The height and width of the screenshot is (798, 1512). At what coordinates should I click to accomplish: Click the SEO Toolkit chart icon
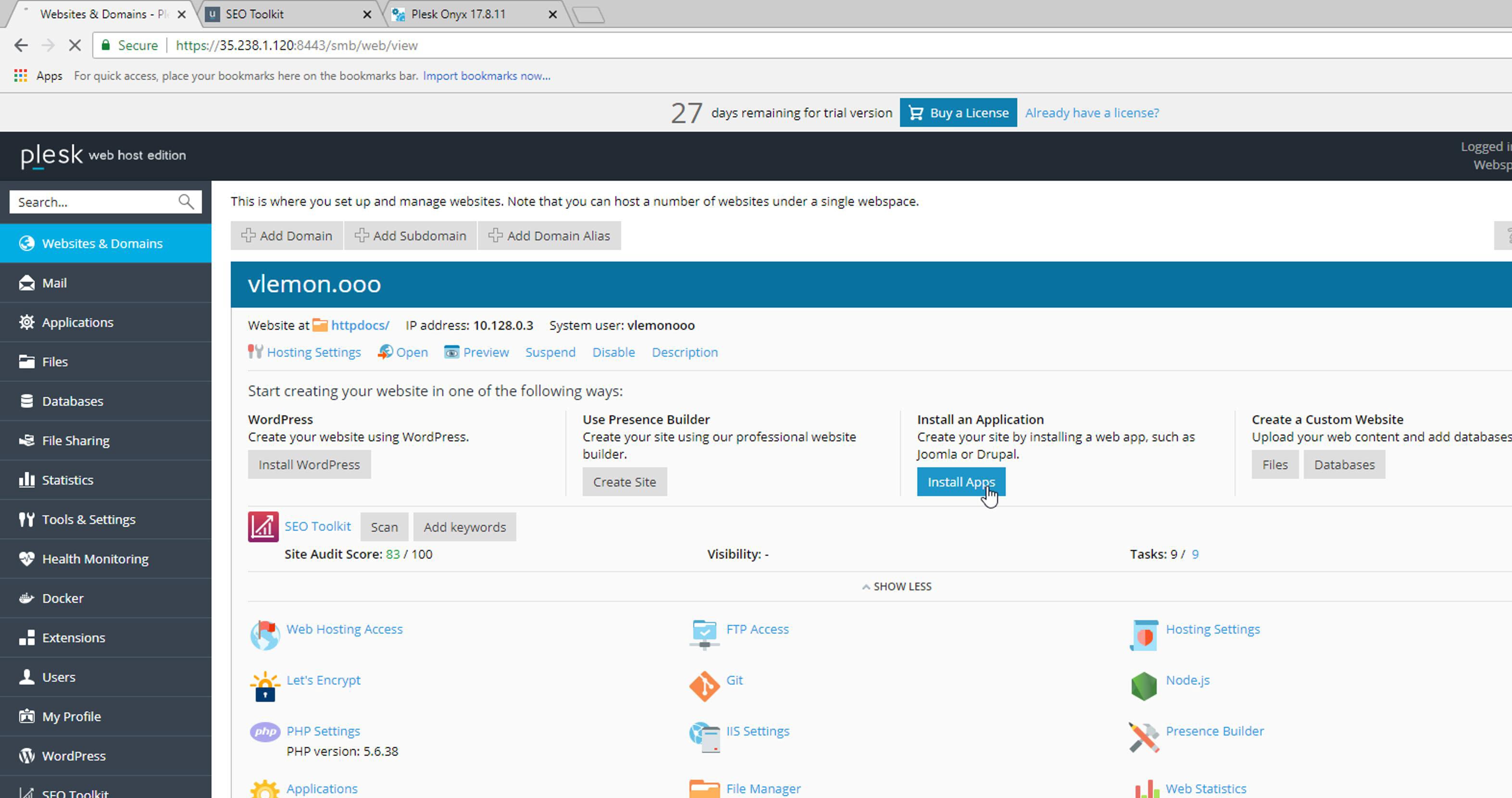(263, 526)
